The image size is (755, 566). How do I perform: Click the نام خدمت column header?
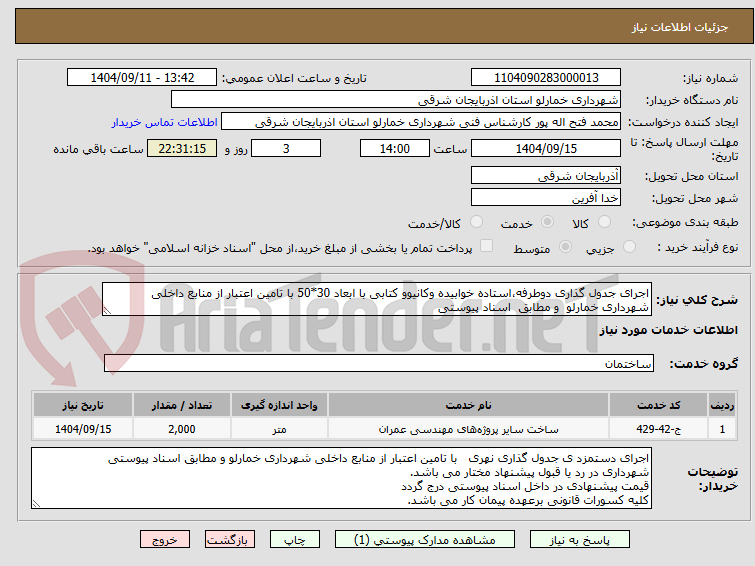pos(469,405)
